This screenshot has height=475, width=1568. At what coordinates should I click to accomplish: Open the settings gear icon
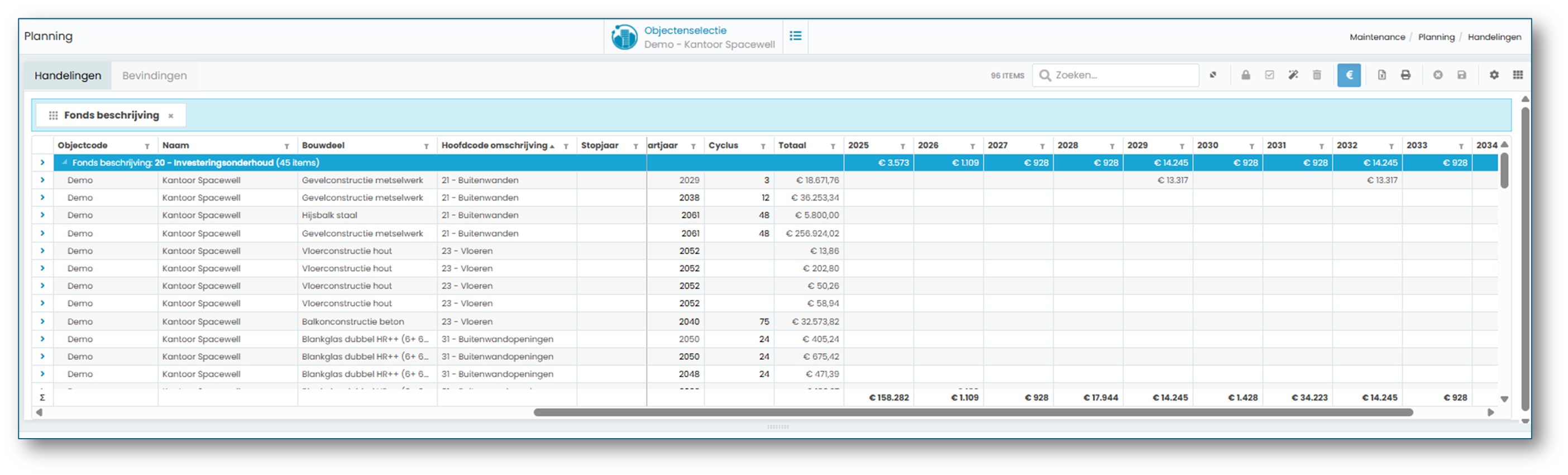[1494, 75]
